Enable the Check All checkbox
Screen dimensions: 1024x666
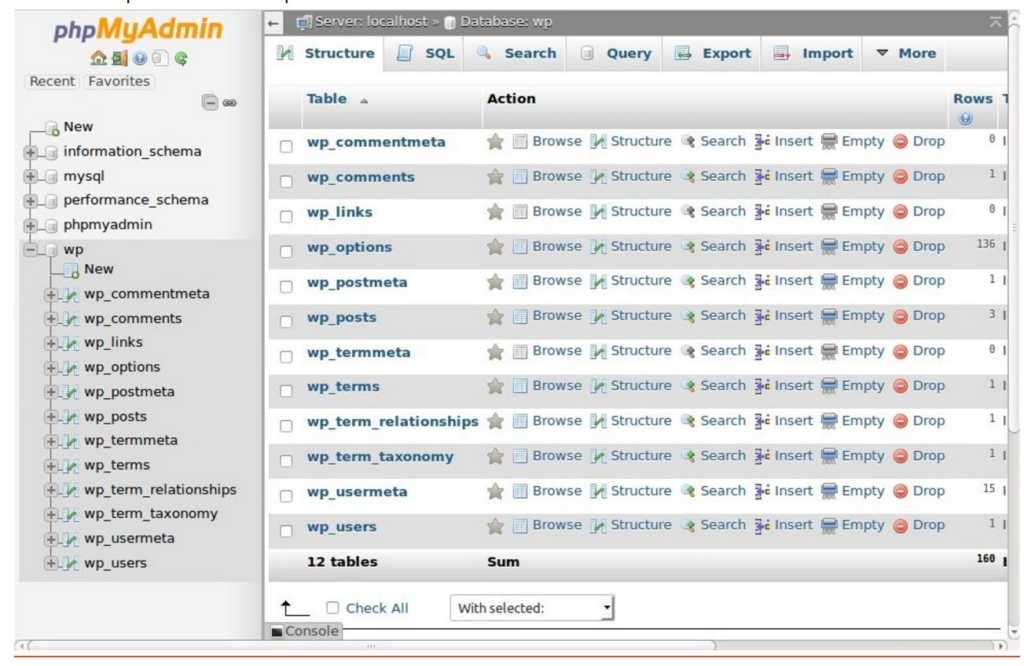point(332,608)
